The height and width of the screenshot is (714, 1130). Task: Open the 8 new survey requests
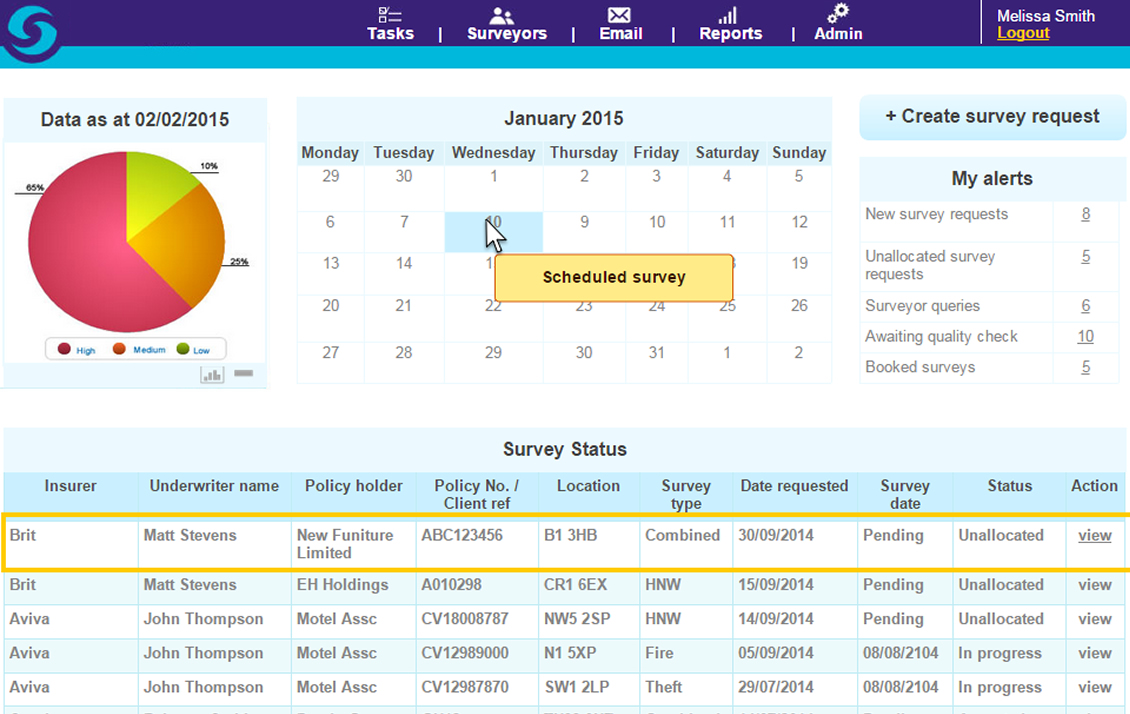[x=1085, y=215]
